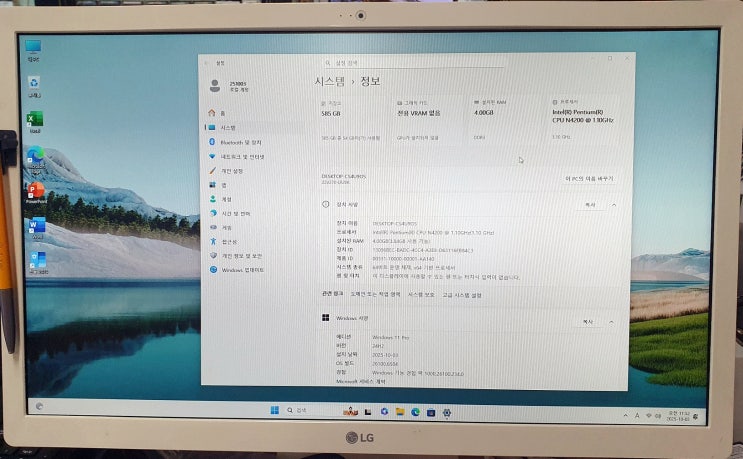Copy Windows specs with 복사 button
Screen dimensions: 743x459
(588, 322)
